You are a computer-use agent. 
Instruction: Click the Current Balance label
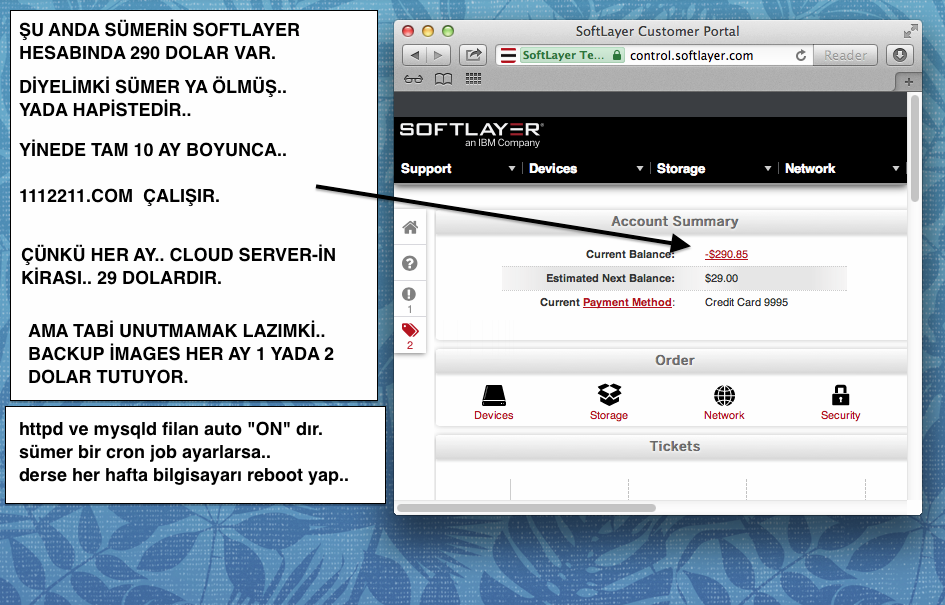[x=630, y=254]
